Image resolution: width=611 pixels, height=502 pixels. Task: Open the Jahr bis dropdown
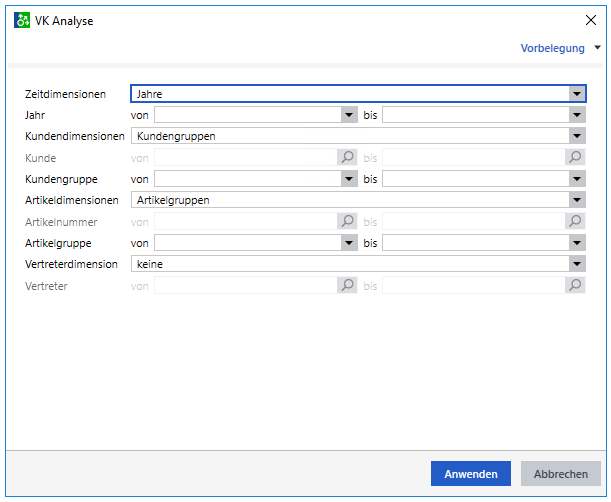pyautogui.click(x=577, y=115)
